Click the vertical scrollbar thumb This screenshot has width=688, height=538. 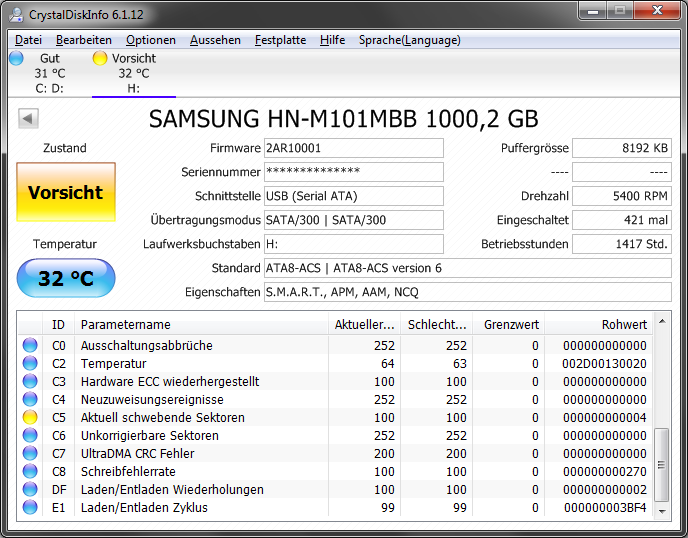click(x=662, y=465)
